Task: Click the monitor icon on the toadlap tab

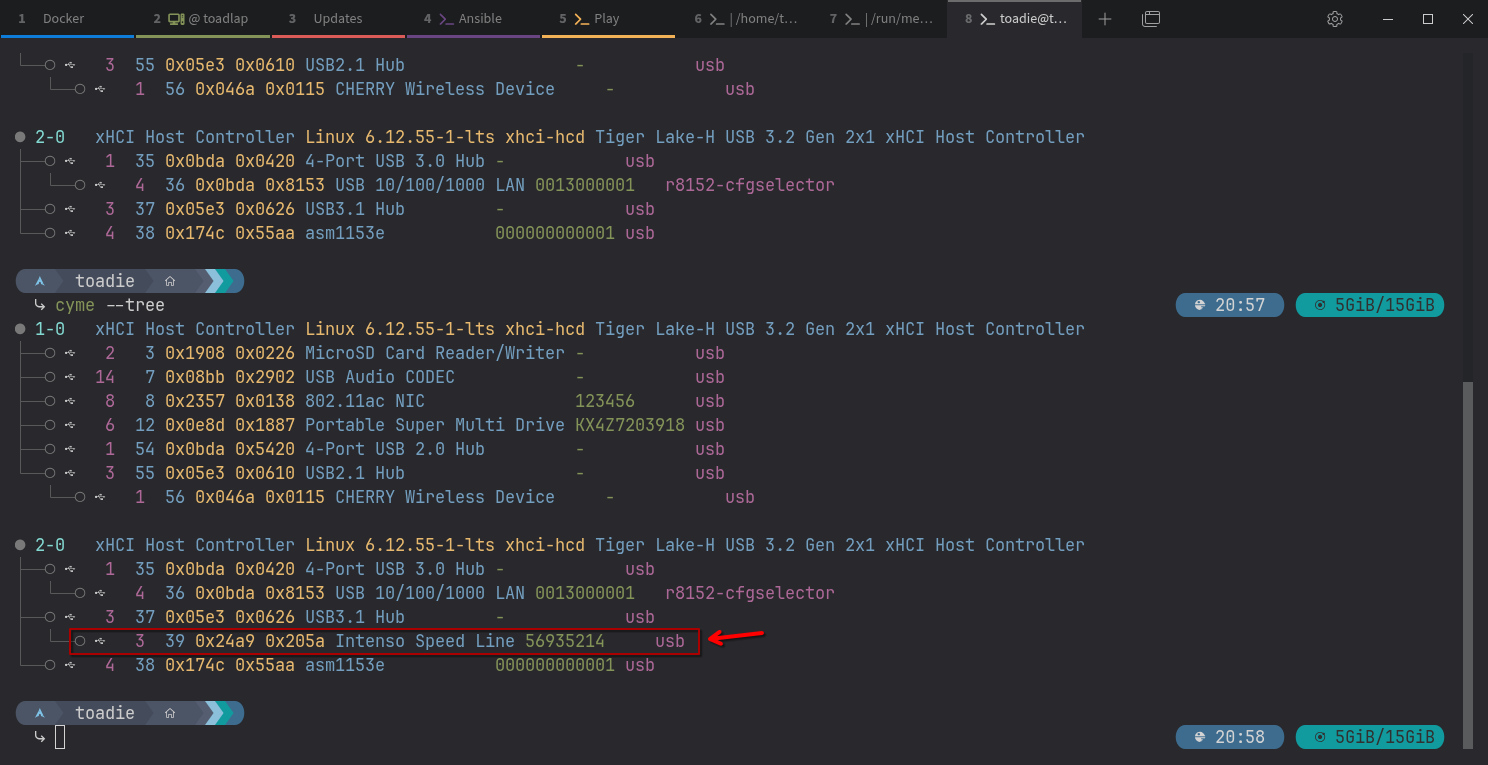Action: coord(176,19)
